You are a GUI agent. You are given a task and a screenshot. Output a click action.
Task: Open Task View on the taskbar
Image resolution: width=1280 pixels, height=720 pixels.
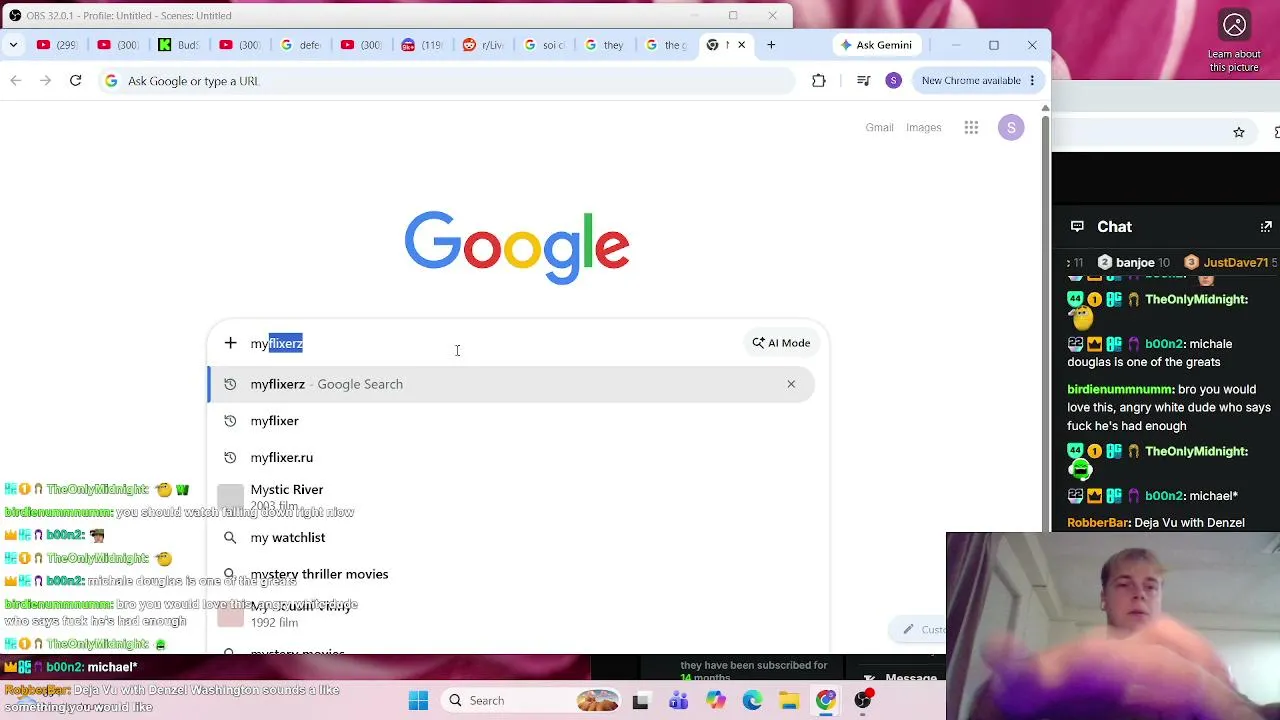pos(641,701)
